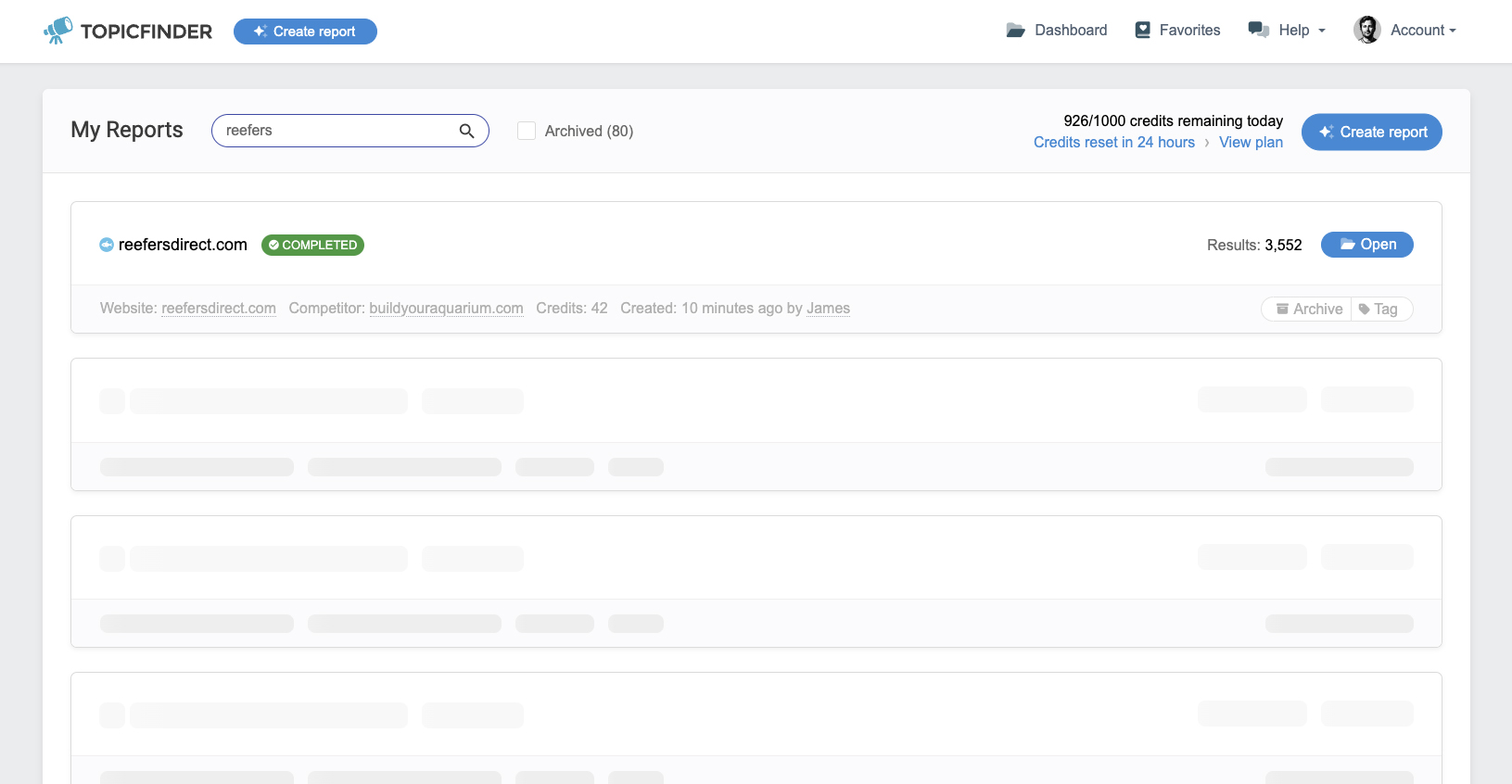The width and height of the screenshot is (1512, 784).
Task: Open the Favorites page
Action: tap(1178, 31)
